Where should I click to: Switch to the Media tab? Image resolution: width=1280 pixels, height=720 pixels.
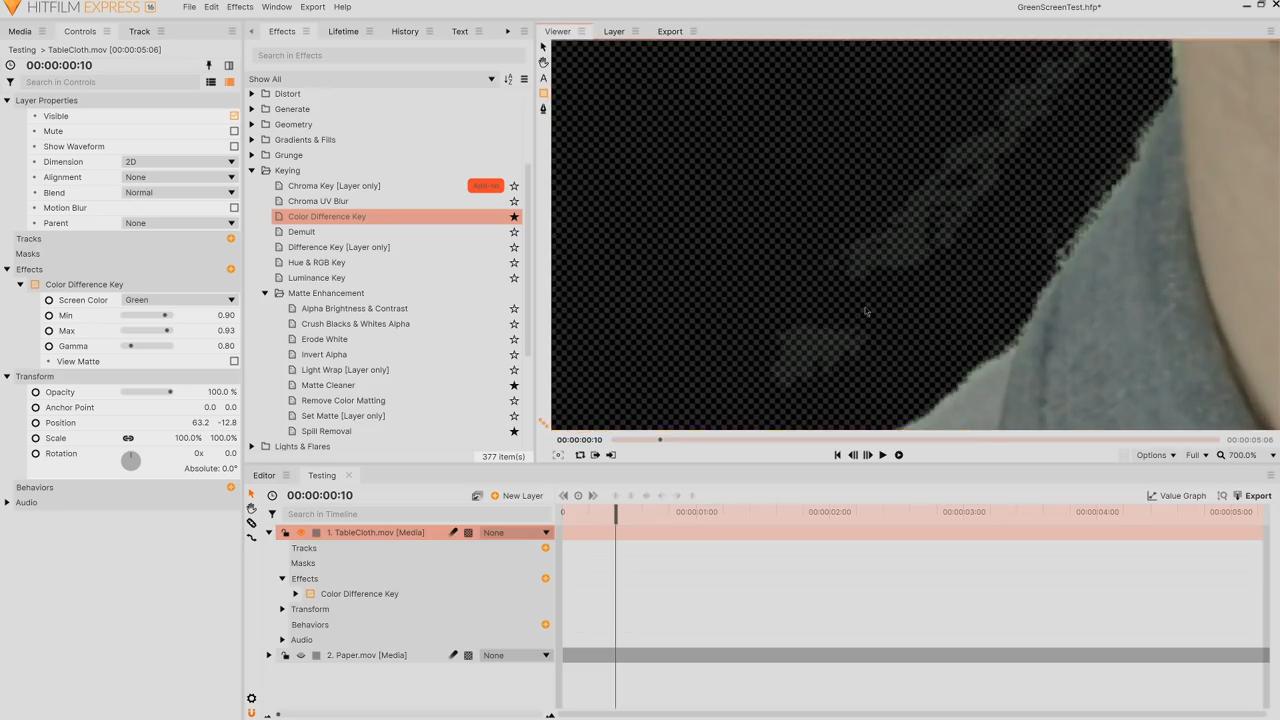pyautogui.click(x=20, y=31)
